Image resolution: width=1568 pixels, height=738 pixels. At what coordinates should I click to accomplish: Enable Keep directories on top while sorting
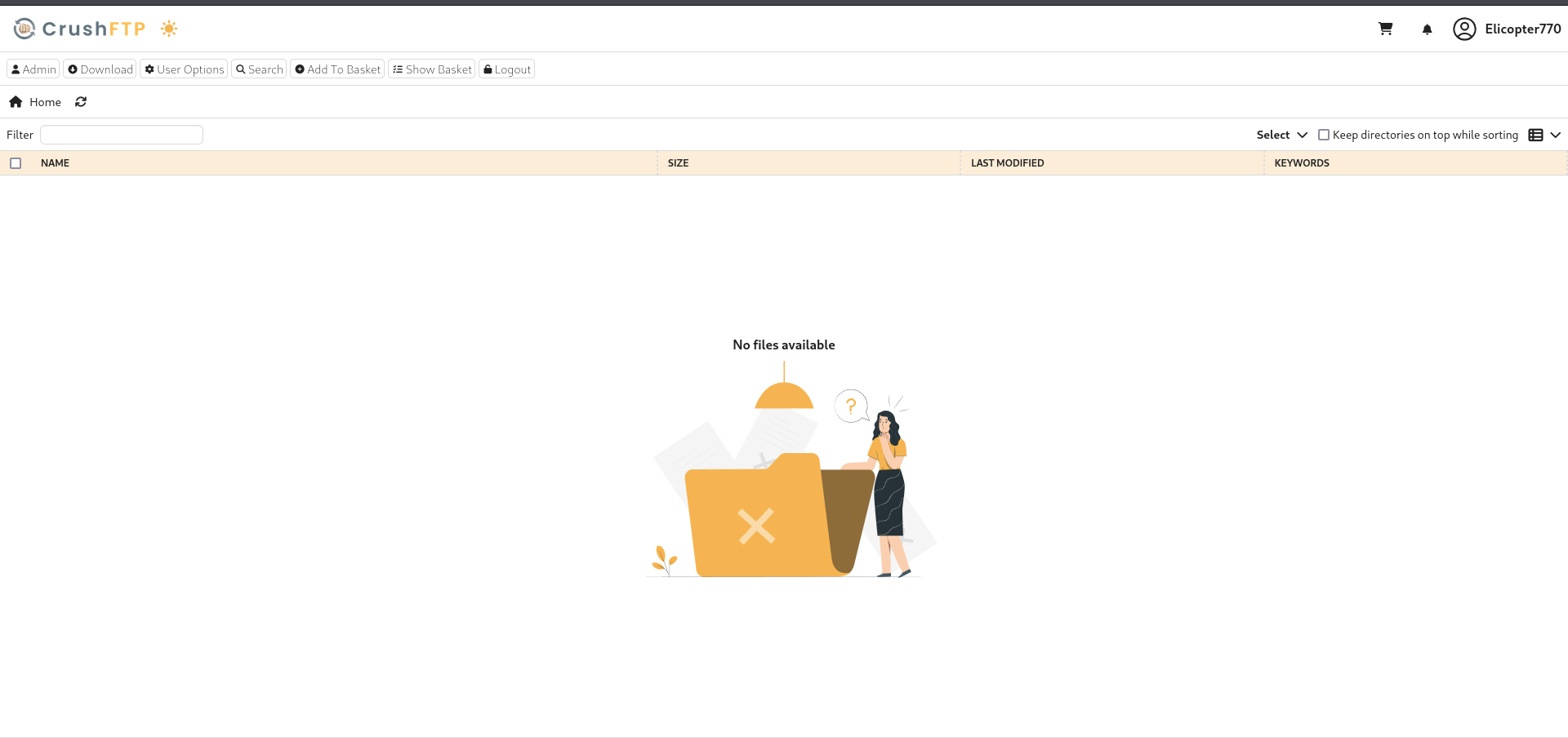(x=1324, y=135)
